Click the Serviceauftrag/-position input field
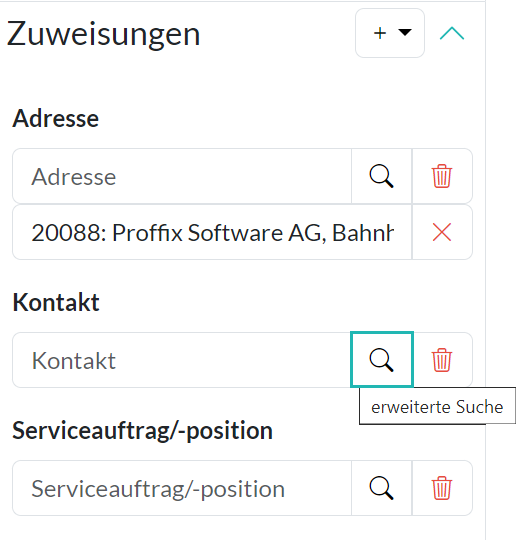 coord(182,488)
